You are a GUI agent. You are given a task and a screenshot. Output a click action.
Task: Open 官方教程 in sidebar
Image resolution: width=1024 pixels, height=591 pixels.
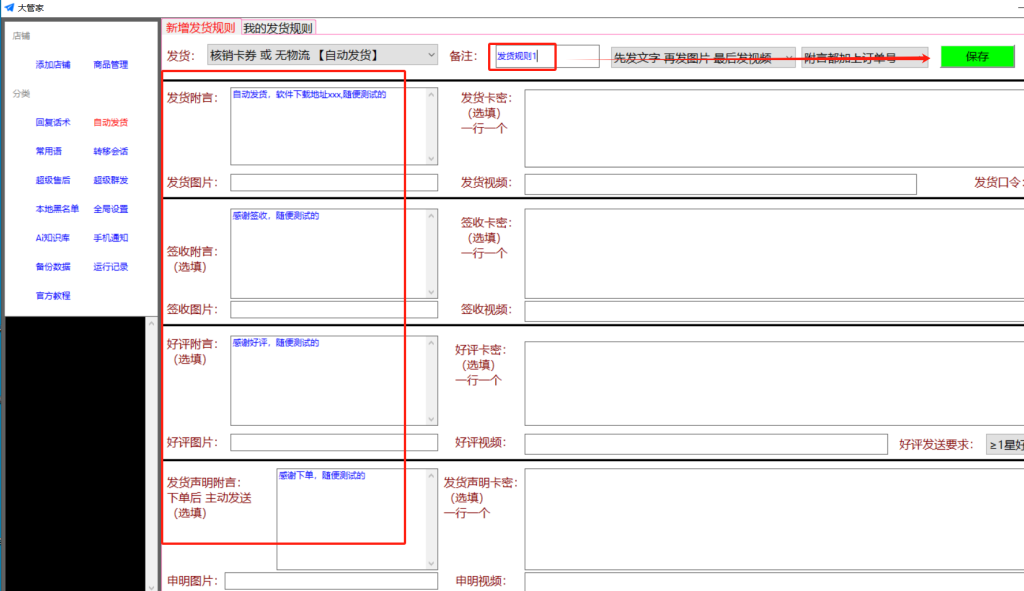pyautogui.click(x=53, y=296)
